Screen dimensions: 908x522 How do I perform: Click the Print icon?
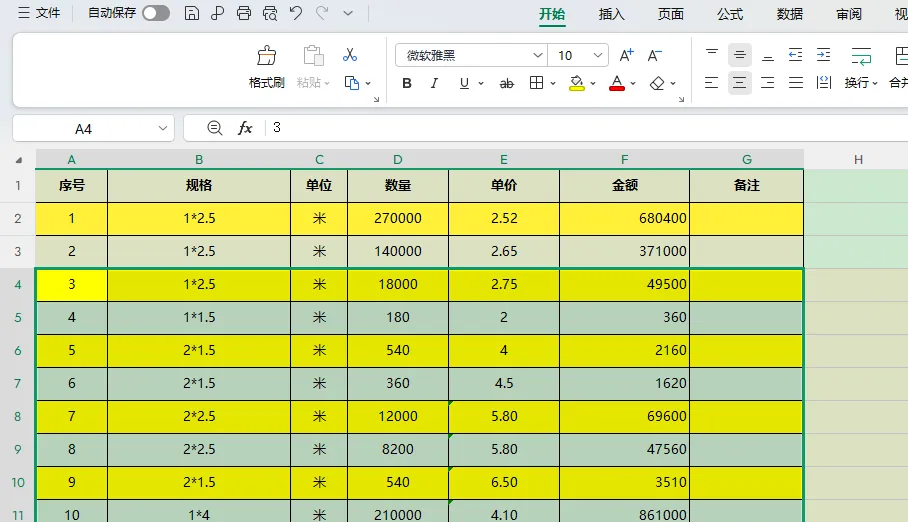pyautogui.click(x=244, y=13)
